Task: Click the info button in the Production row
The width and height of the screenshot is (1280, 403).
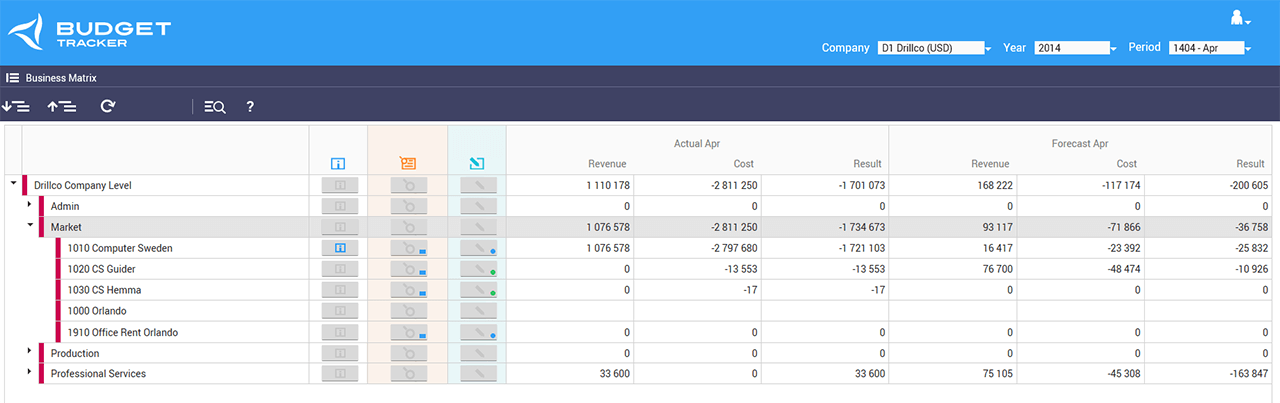Action: click(339, 353)
